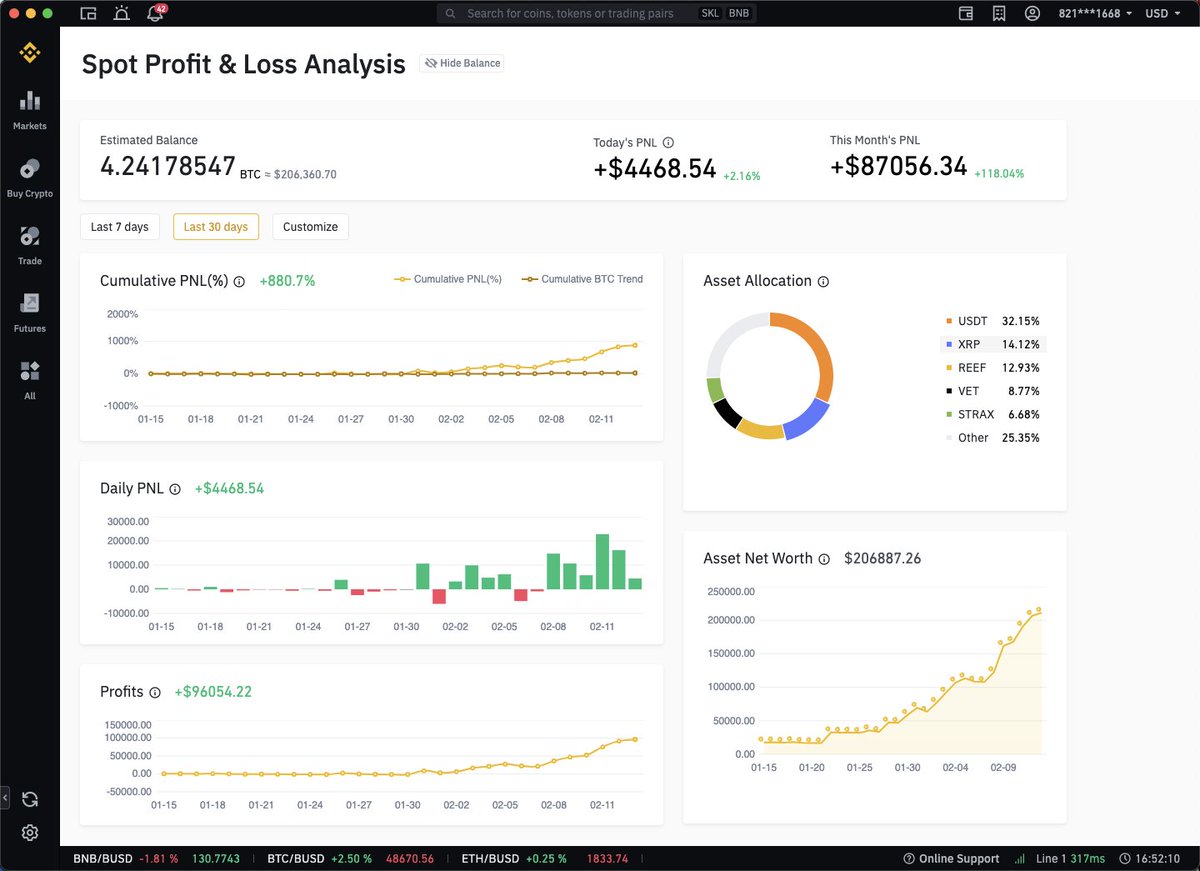Click the Binance logo in sidebar
This screenshot has height=871, width=1200.
[x=30, y=54]
